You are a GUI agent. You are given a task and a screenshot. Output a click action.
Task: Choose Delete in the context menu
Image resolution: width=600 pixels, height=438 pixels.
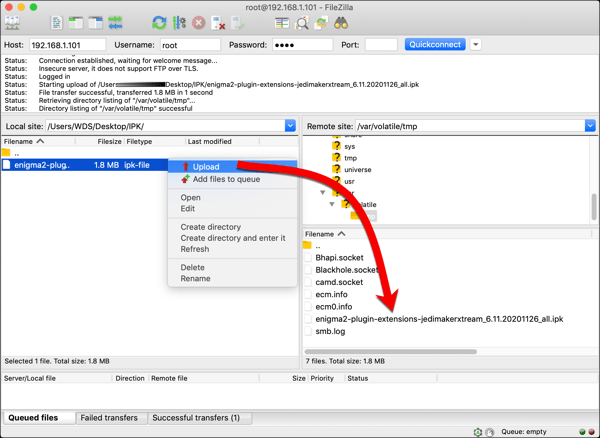pos(192,268)
